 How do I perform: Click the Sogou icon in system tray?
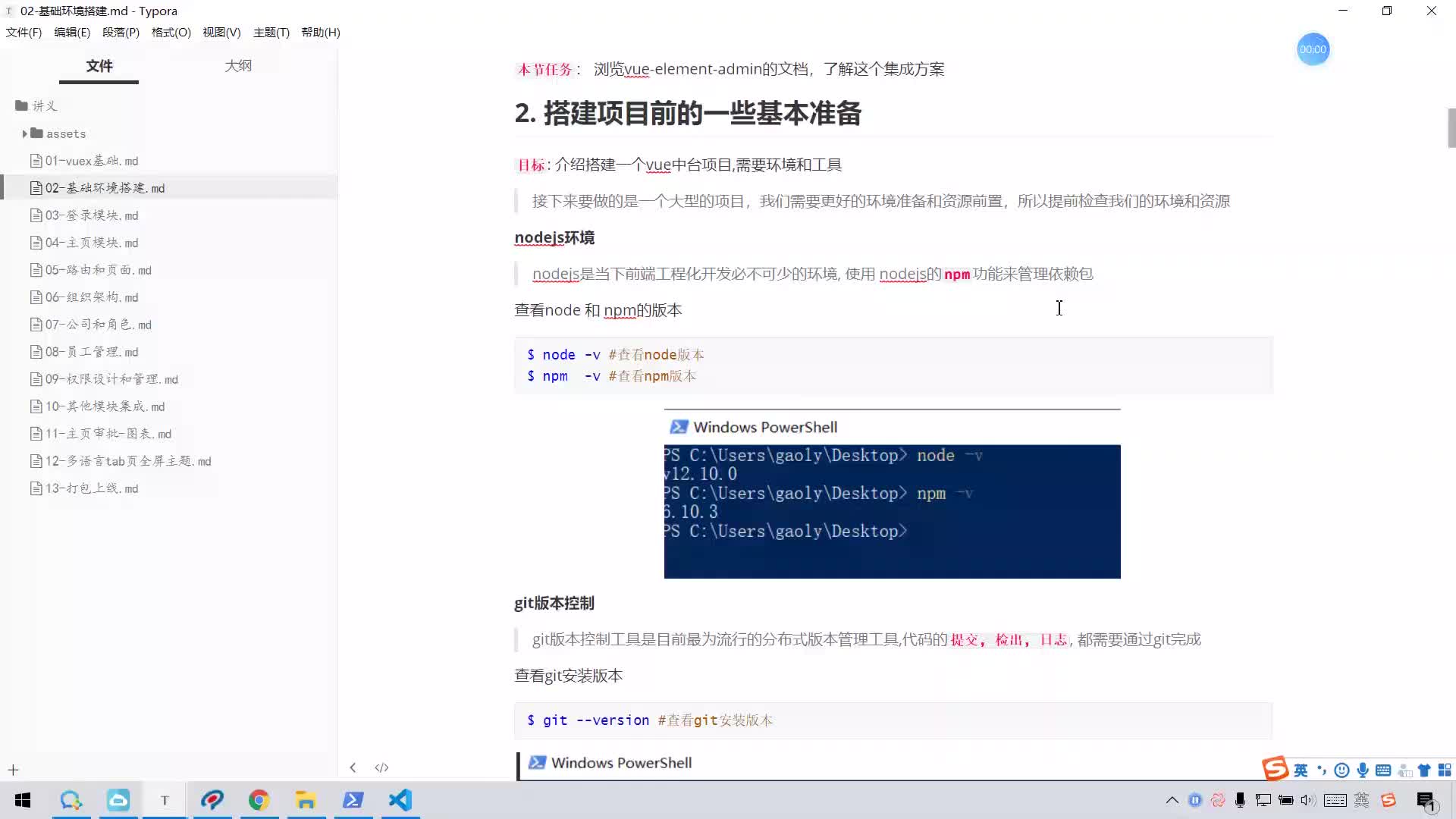click(1389, 800)
